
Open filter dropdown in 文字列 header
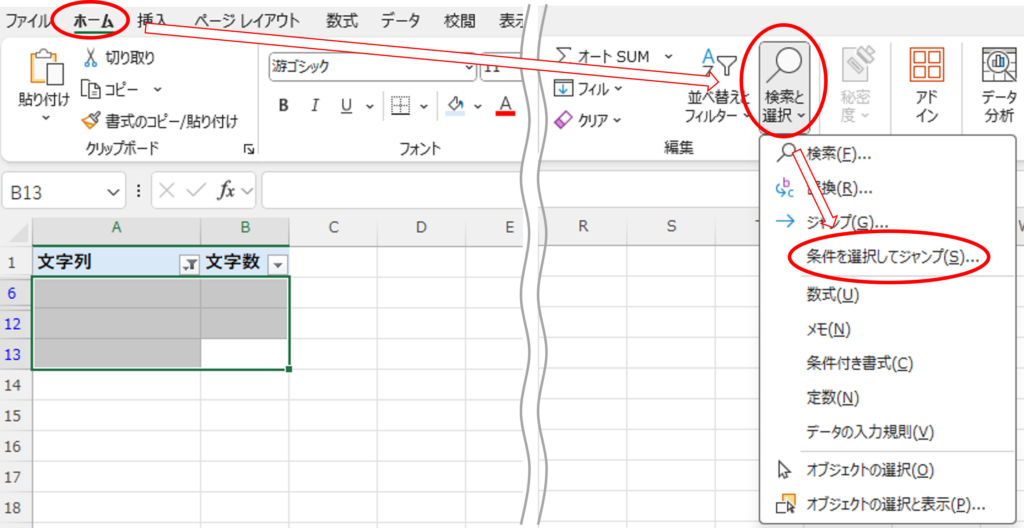[x=189, y=264]
